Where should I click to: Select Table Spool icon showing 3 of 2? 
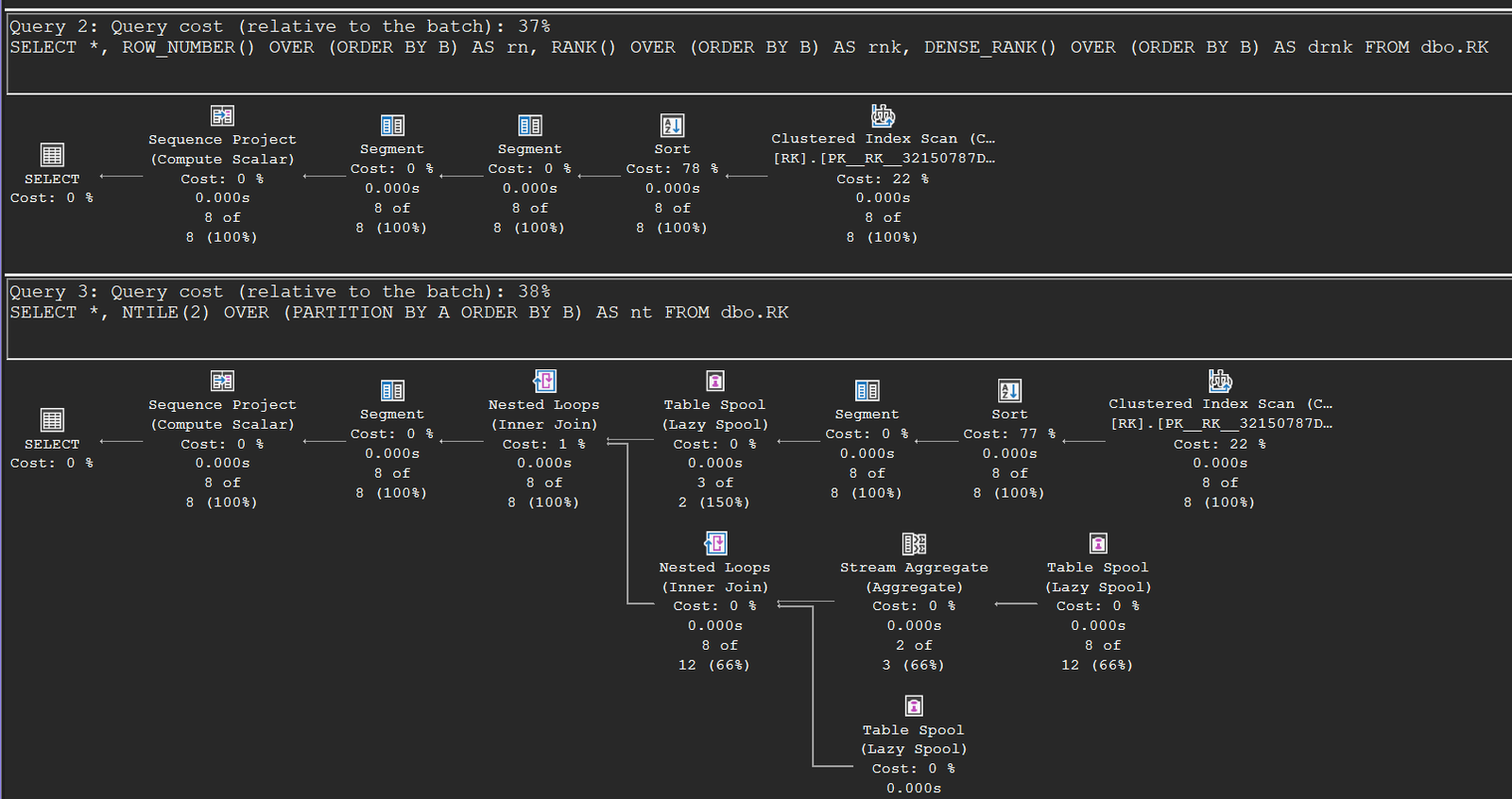(x=715, y=382)
